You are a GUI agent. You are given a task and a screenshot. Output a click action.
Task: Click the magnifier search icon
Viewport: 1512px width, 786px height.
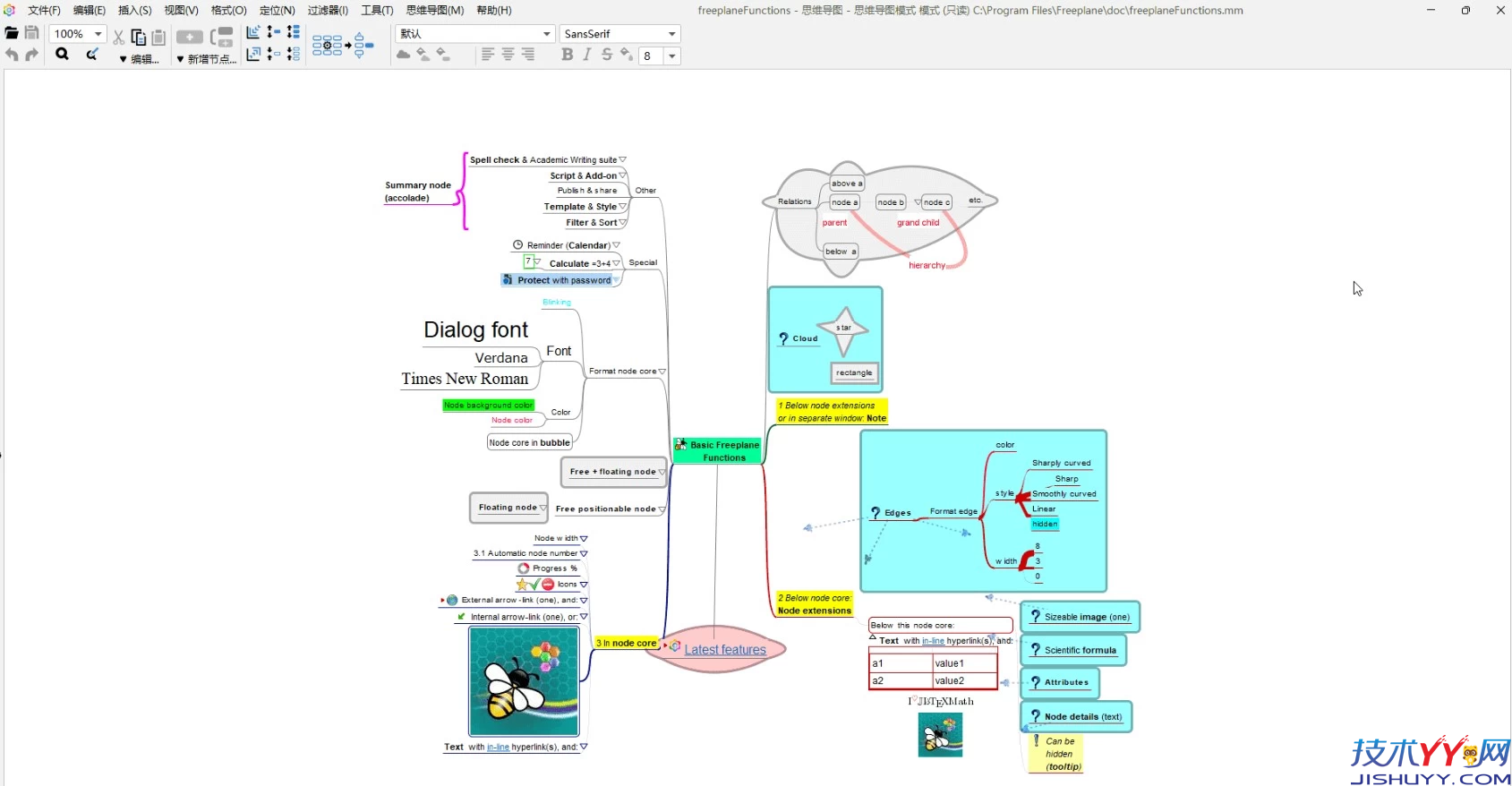tap(62, 55)
